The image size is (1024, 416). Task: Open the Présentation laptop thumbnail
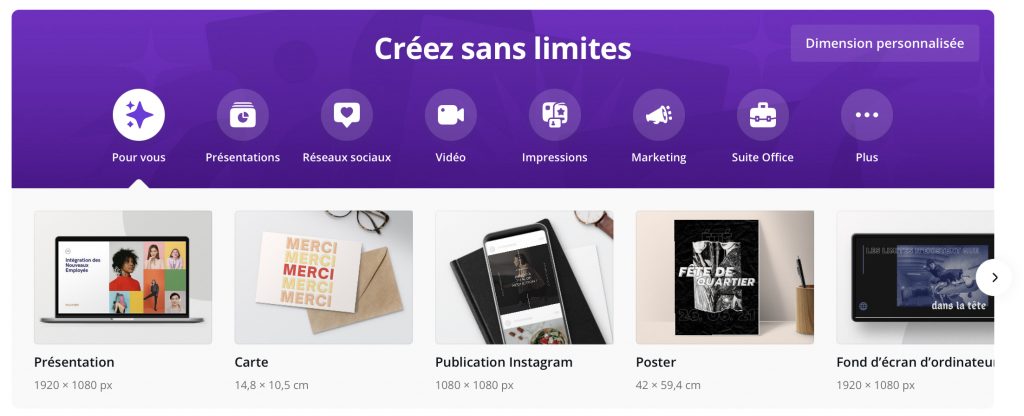pyautogui.click(x=123, y=277)
